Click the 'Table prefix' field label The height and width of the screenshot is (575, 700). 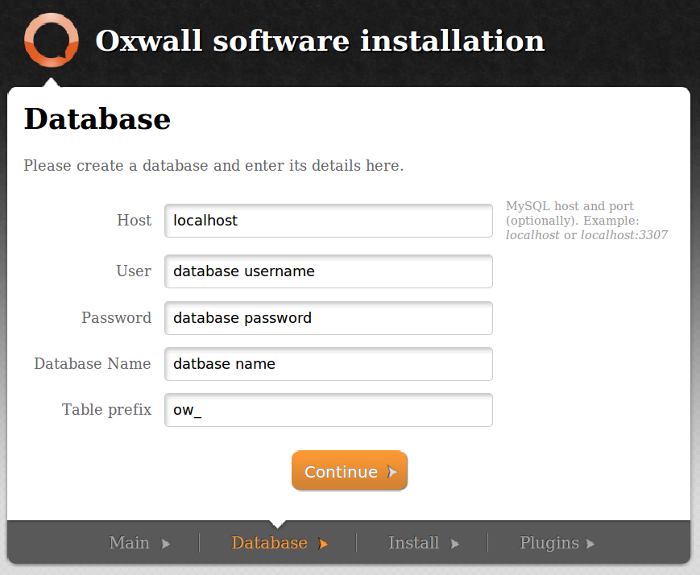(x=107, y=409)
